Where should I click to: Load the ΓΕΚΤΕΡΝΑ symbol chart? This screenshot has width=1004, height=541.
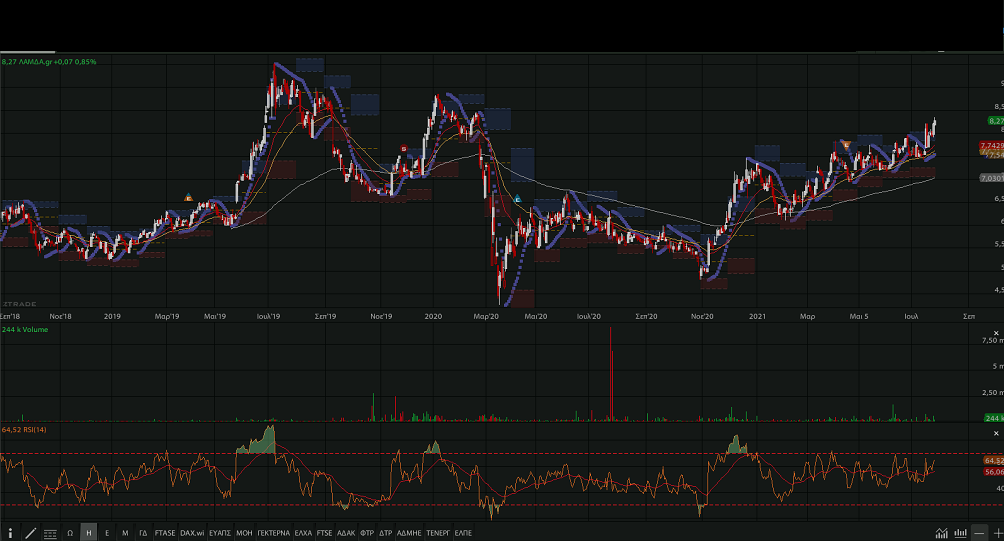pos(273,533)
